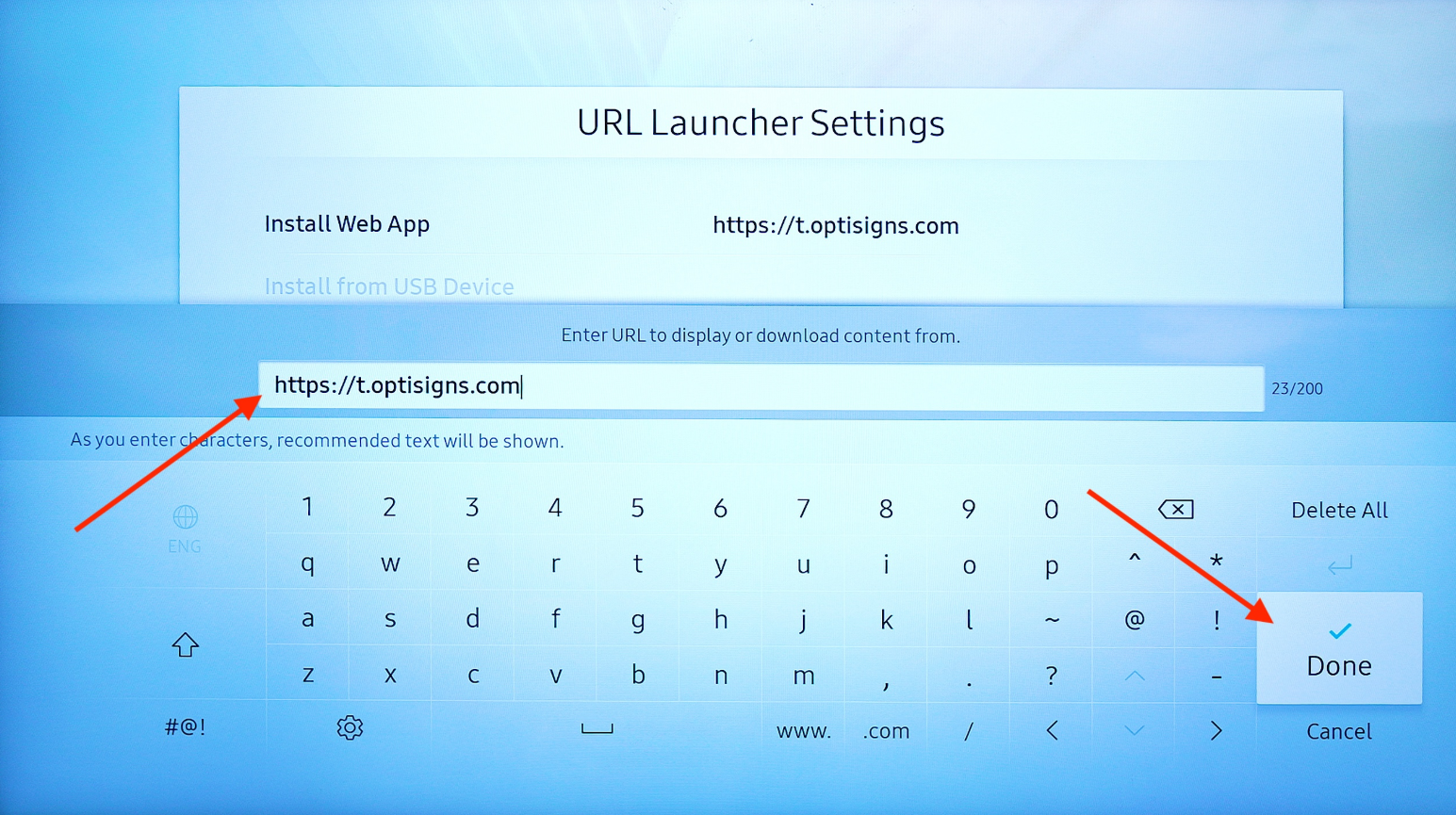Click the letter z key

(307, 675)
